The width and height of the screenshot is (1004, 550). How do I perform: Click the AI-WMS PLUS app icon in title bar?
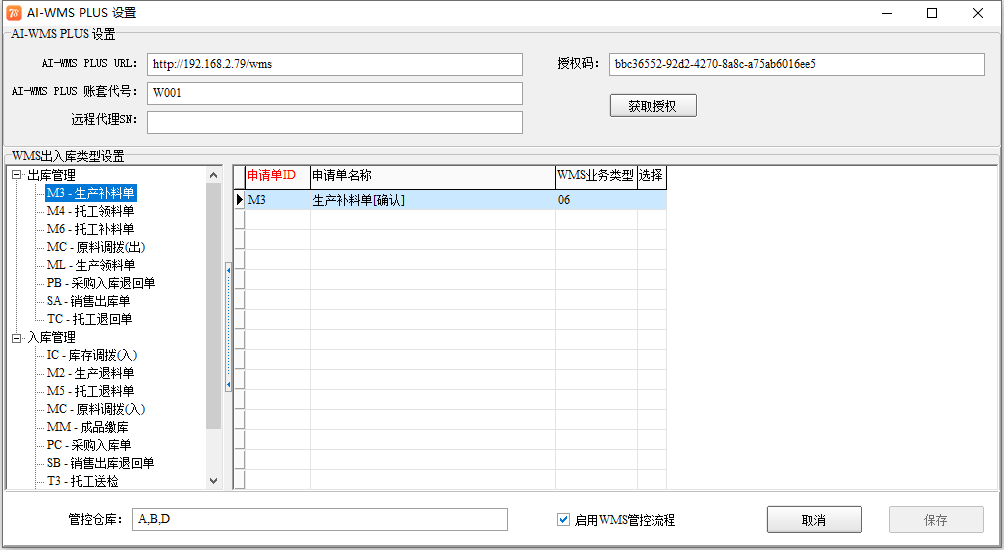13,13
